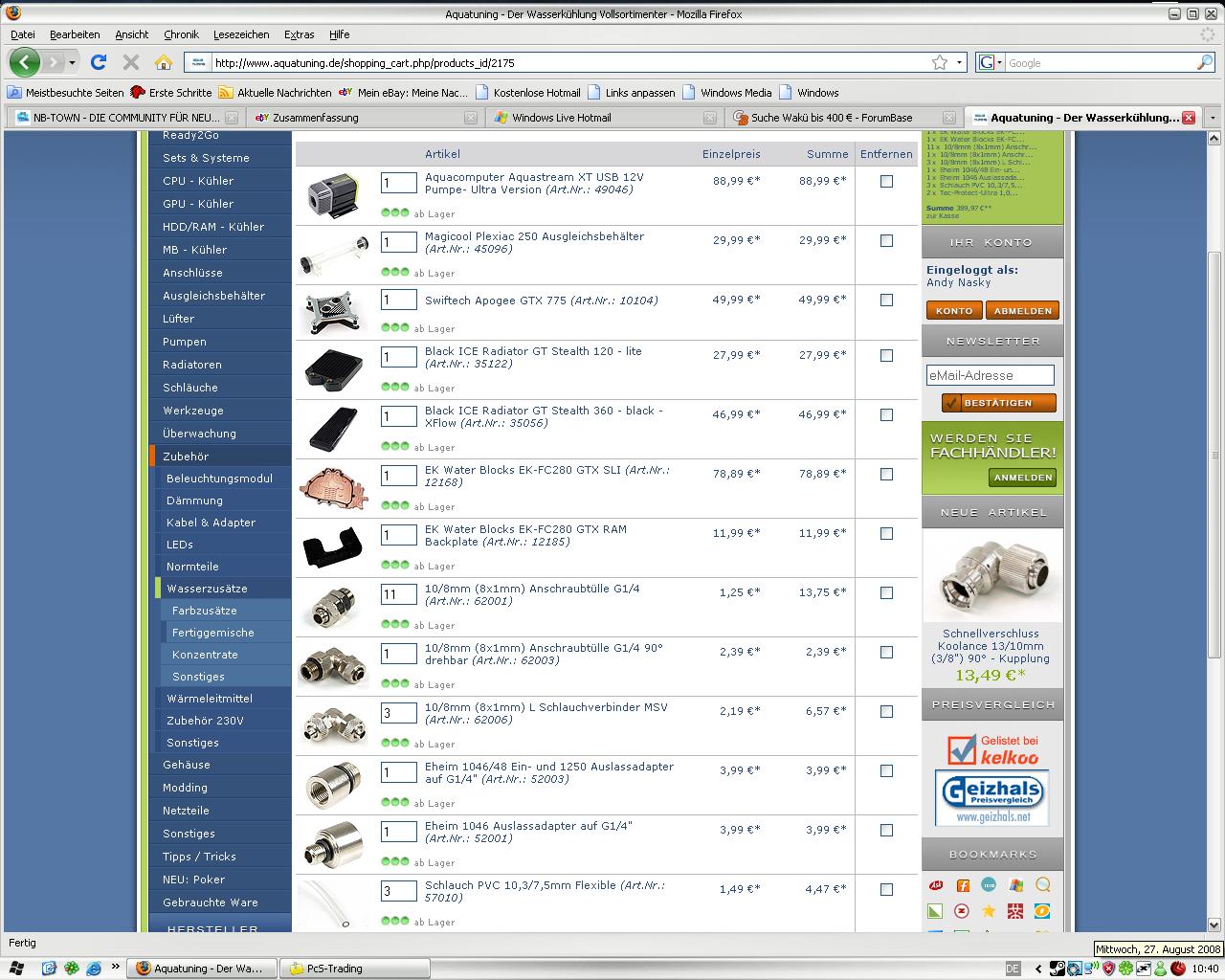Reload the page in Firefox toolbar

point(98,62)
